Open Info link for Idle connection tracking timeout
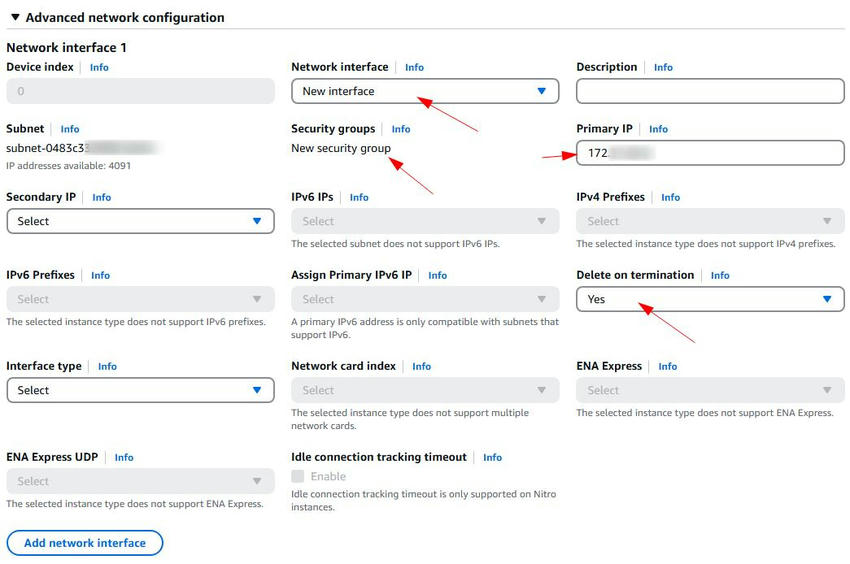Viewport: 850px width, 564px height. coord(493,457)
